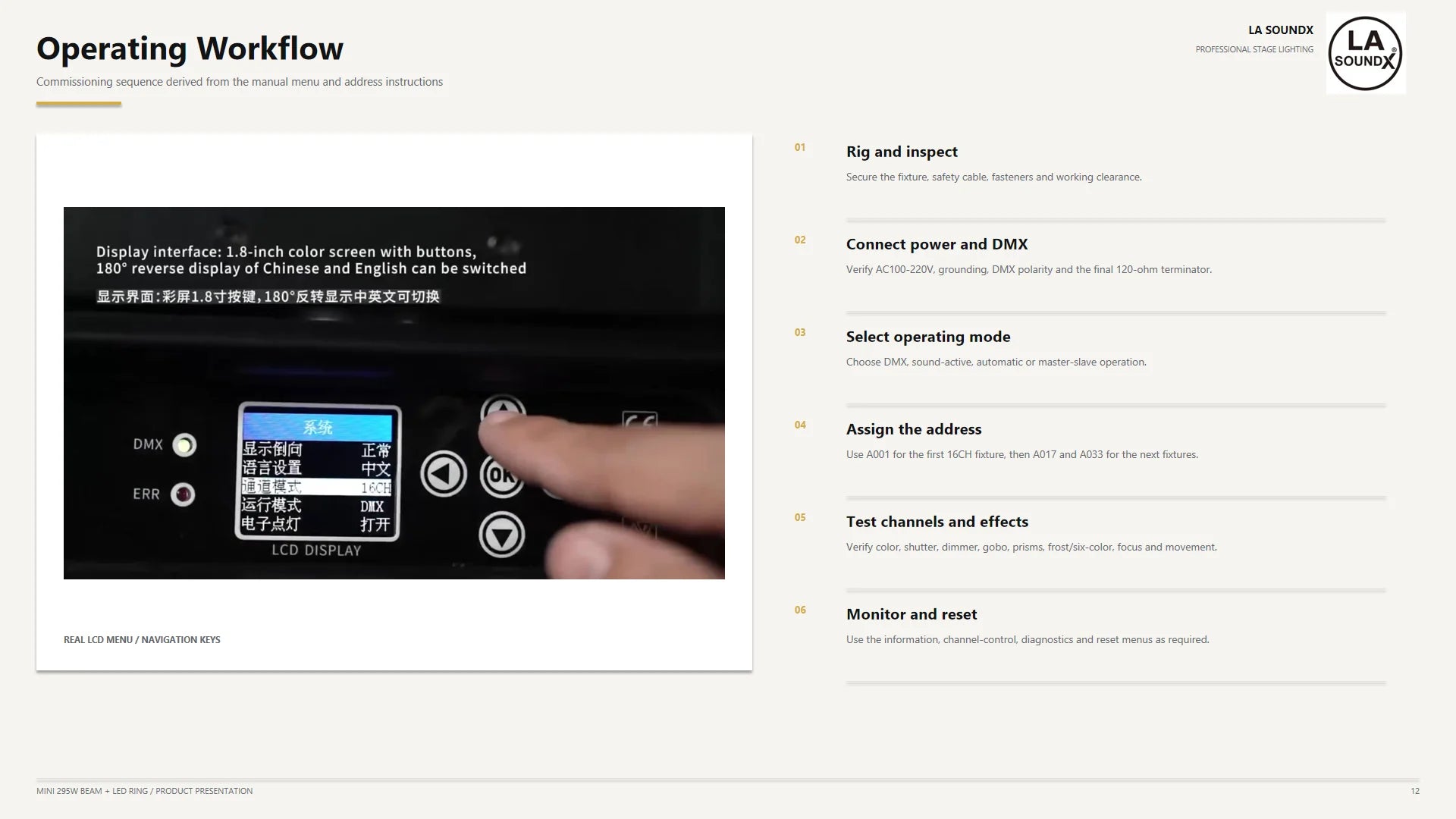The width and height of the screenshot is (1456, 819).
Task: Click the PROFESSIONAL STAGE LIGHTING tagline
Action: coord(1254,50)
